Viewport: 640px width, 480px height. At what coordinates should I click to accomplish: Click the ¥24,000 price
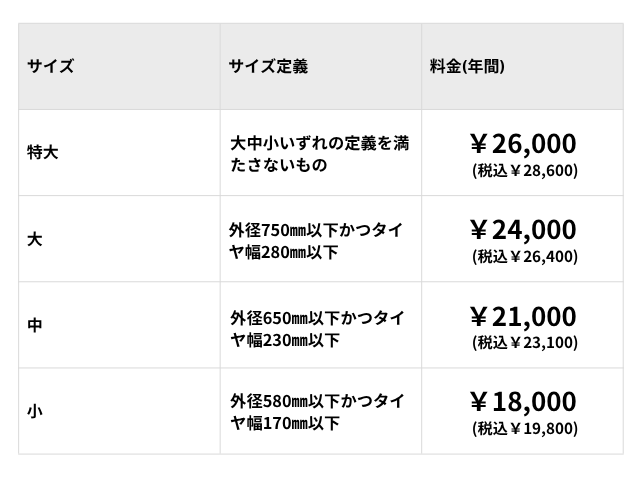coord(523,230)
